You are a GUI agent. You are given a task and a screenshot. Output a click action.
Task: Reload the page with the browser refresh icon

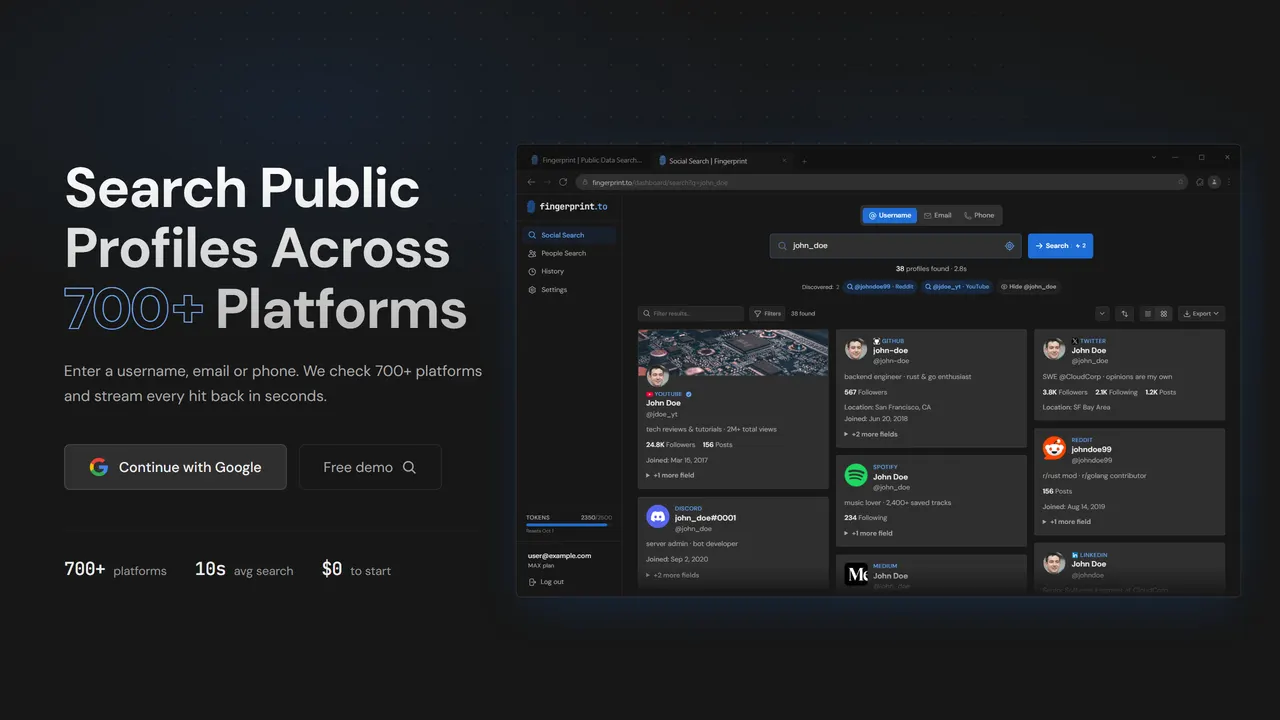tap(563, 182)
